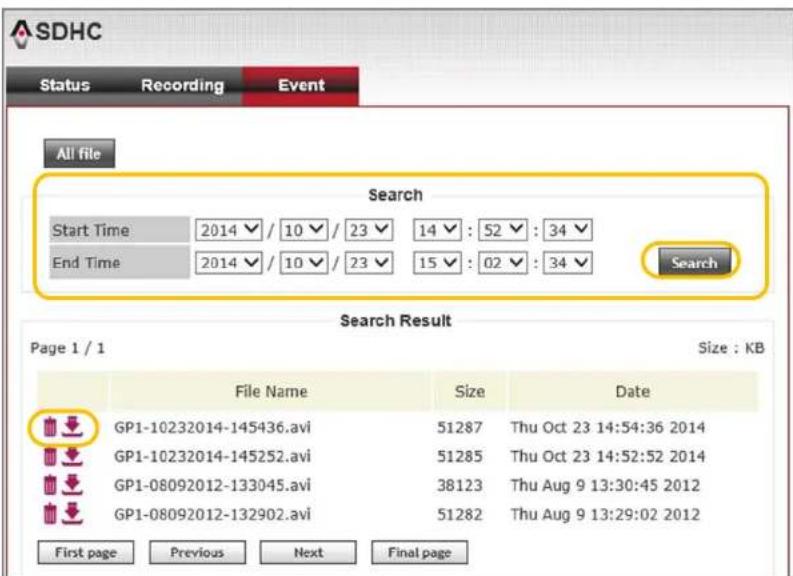Click date Thu Oct 23 14:52:52 2014
Image resolution: width=793 pixels, height=576 pixels.
click(608, 457)
